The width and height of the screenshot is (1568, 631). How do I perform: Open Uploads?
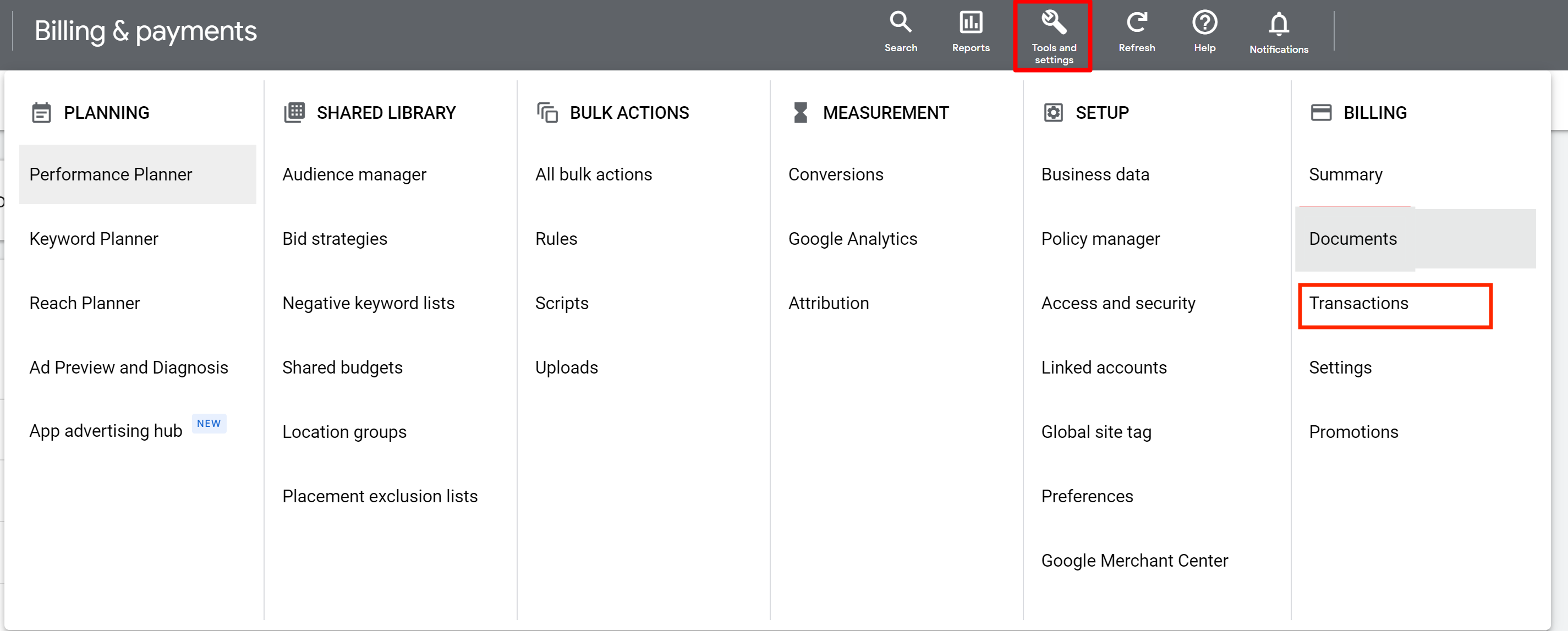tap(567, 367)
